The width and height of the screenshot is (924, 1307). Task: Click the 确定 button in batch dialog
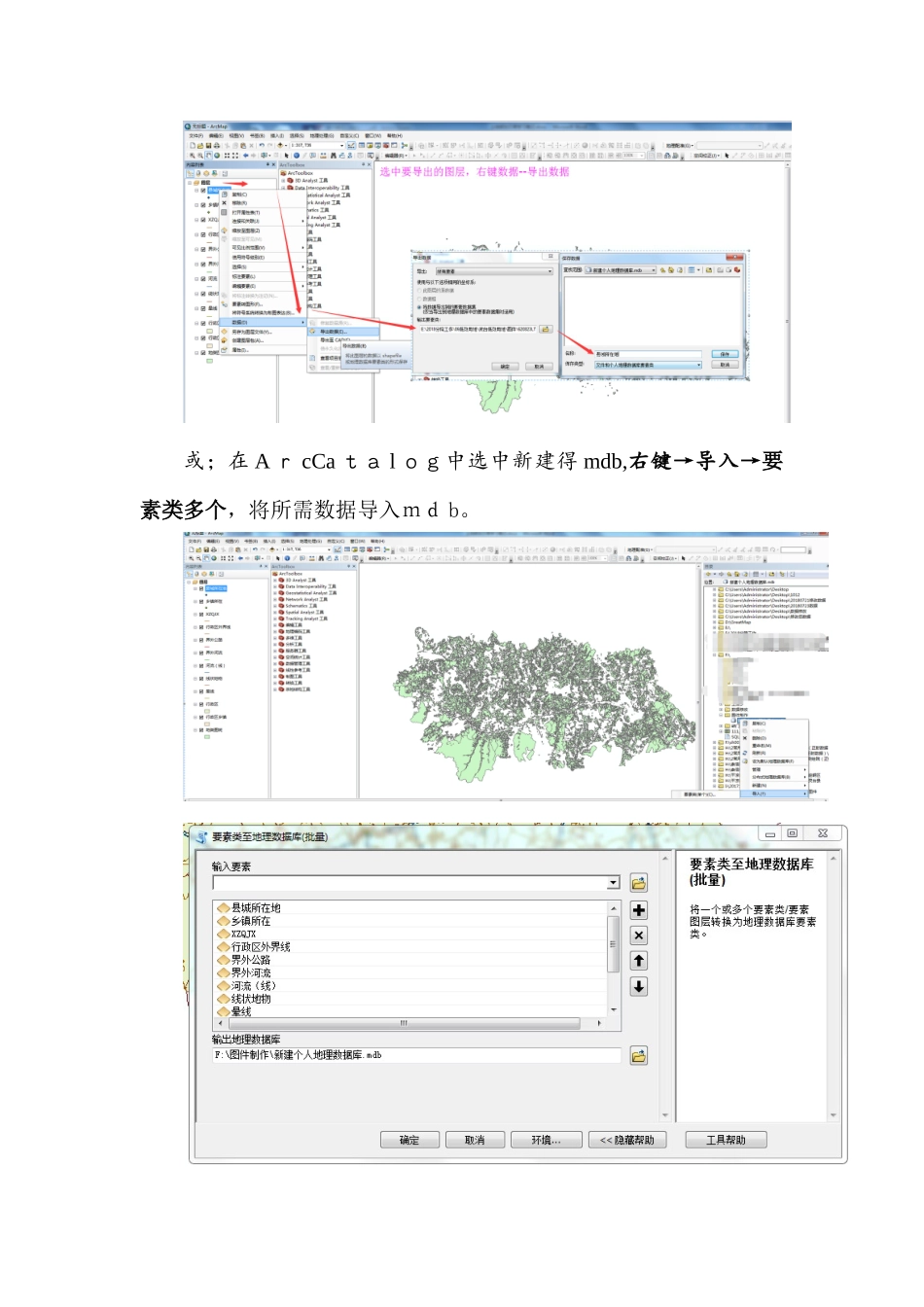[x=409, y=1140]
